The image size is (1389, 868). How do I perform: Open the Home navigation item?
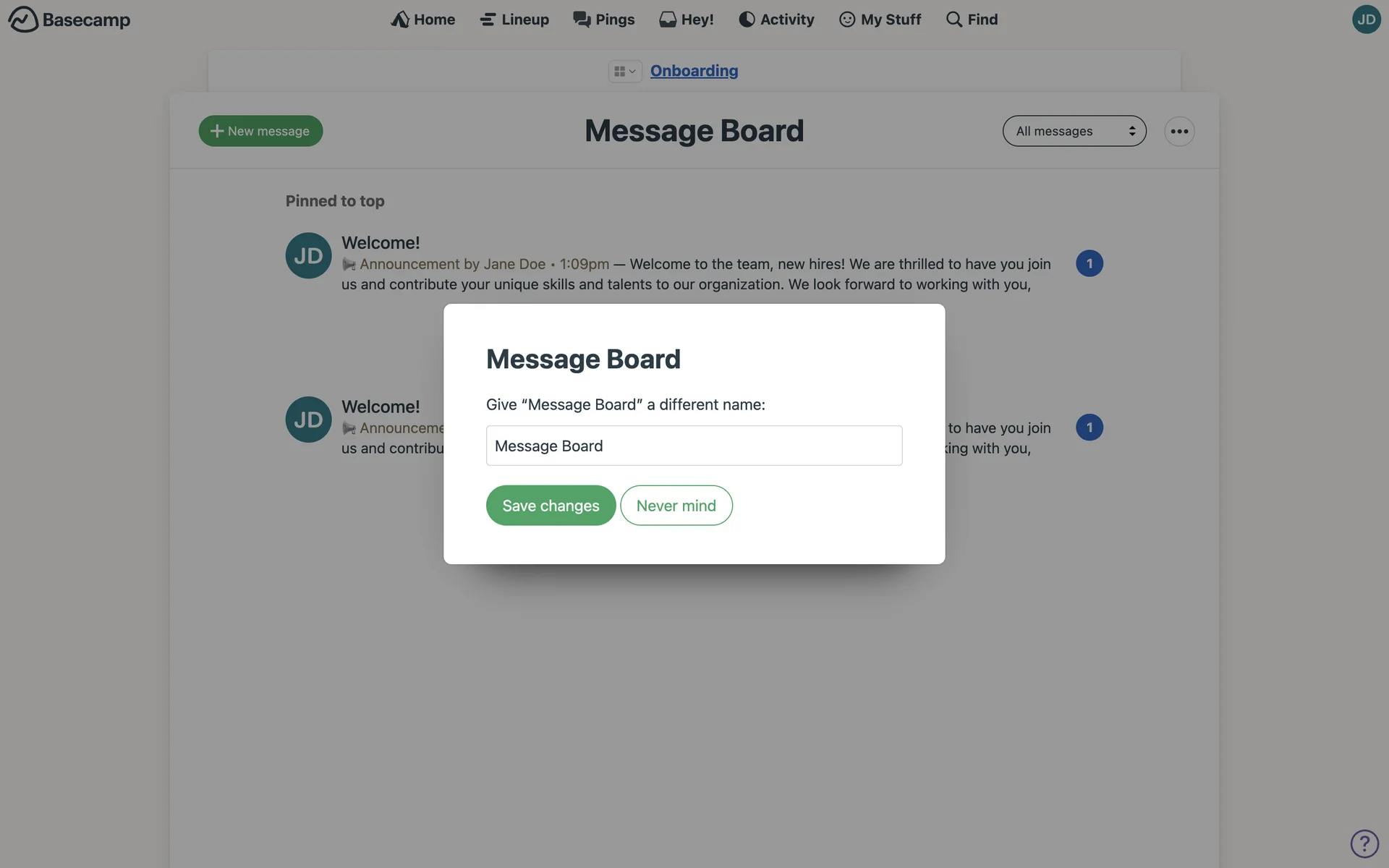pyautogui.click(x=422, y=20)
